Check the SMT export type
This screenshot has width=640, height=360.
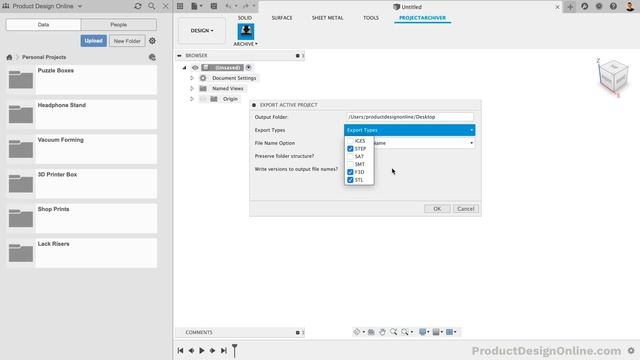click(350, 164)
